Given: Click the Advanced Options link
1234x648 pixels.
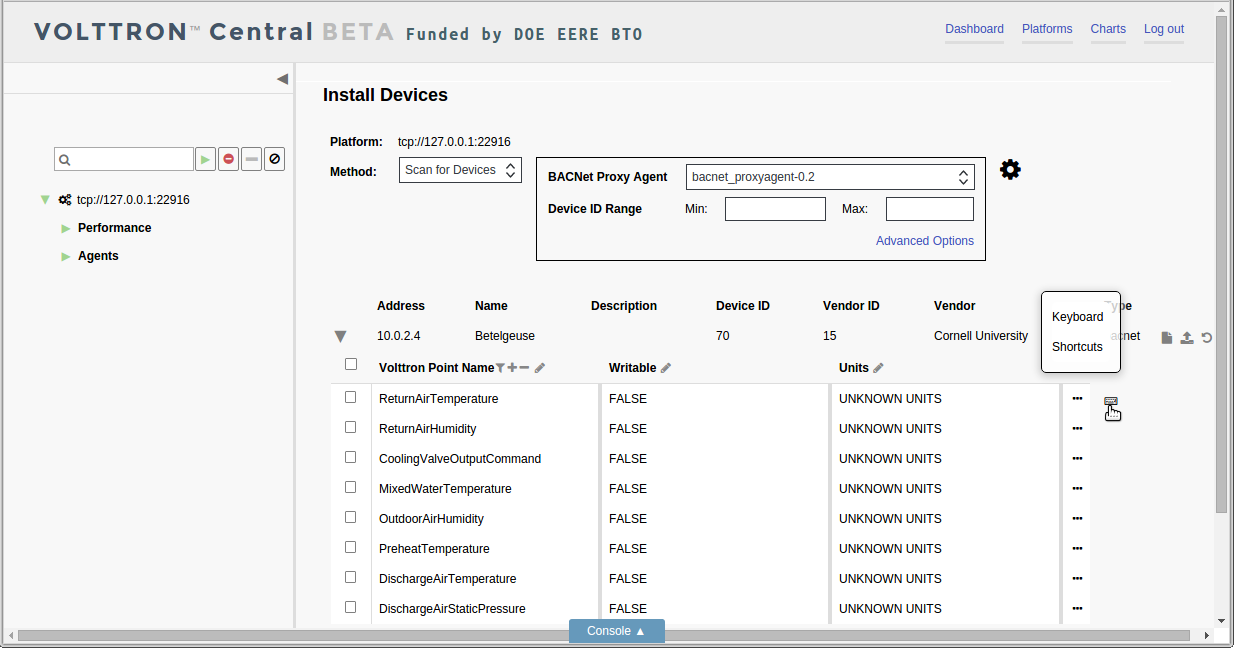Looking at the screenshot, I should tap(925, 241).
